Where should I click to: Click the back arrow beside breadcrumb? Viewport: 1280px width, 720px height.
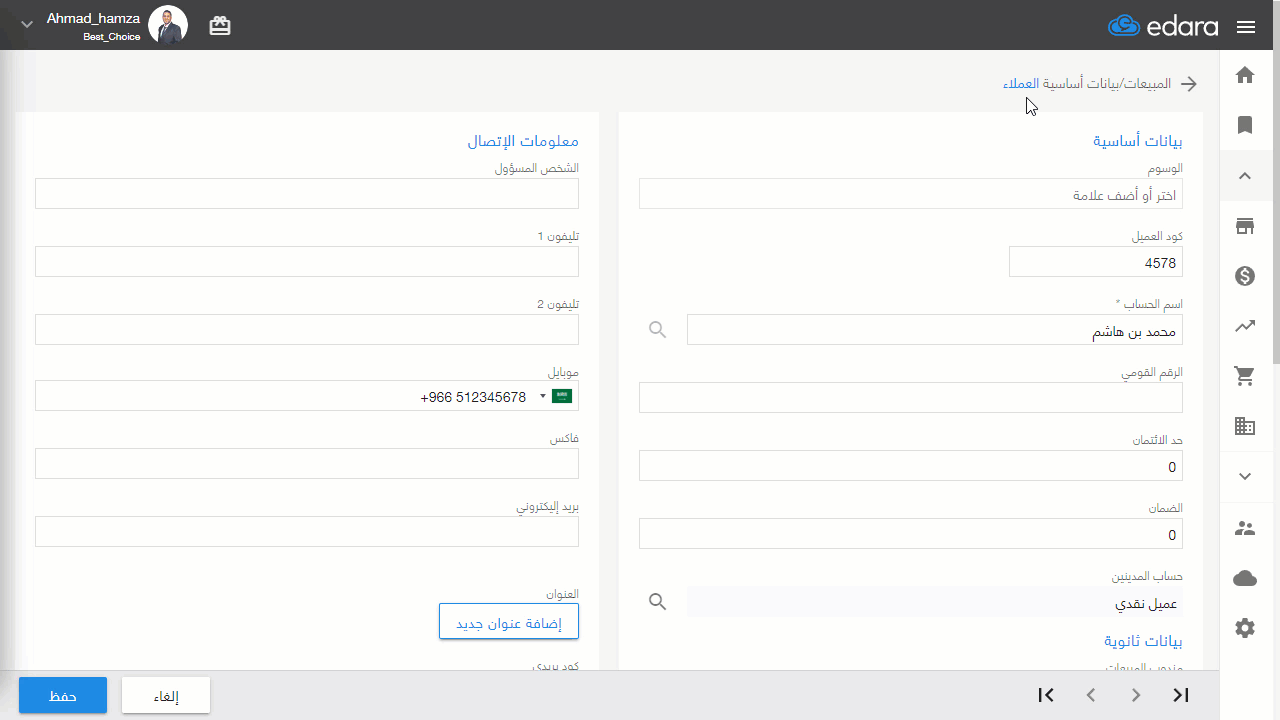pos(1189,84)
